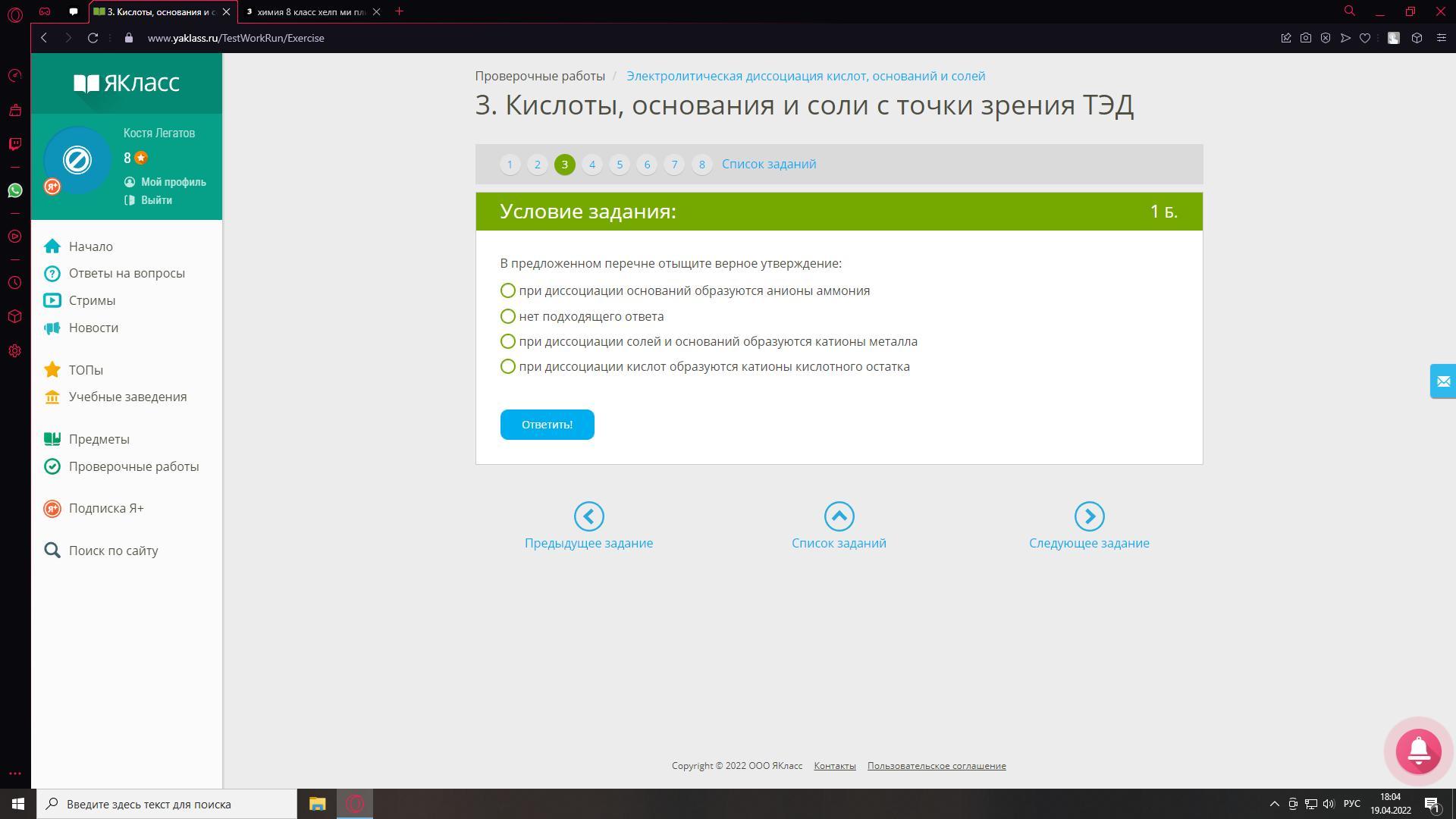Submit answer with Ответить! button
The image size is (1456, 819).
547,425
